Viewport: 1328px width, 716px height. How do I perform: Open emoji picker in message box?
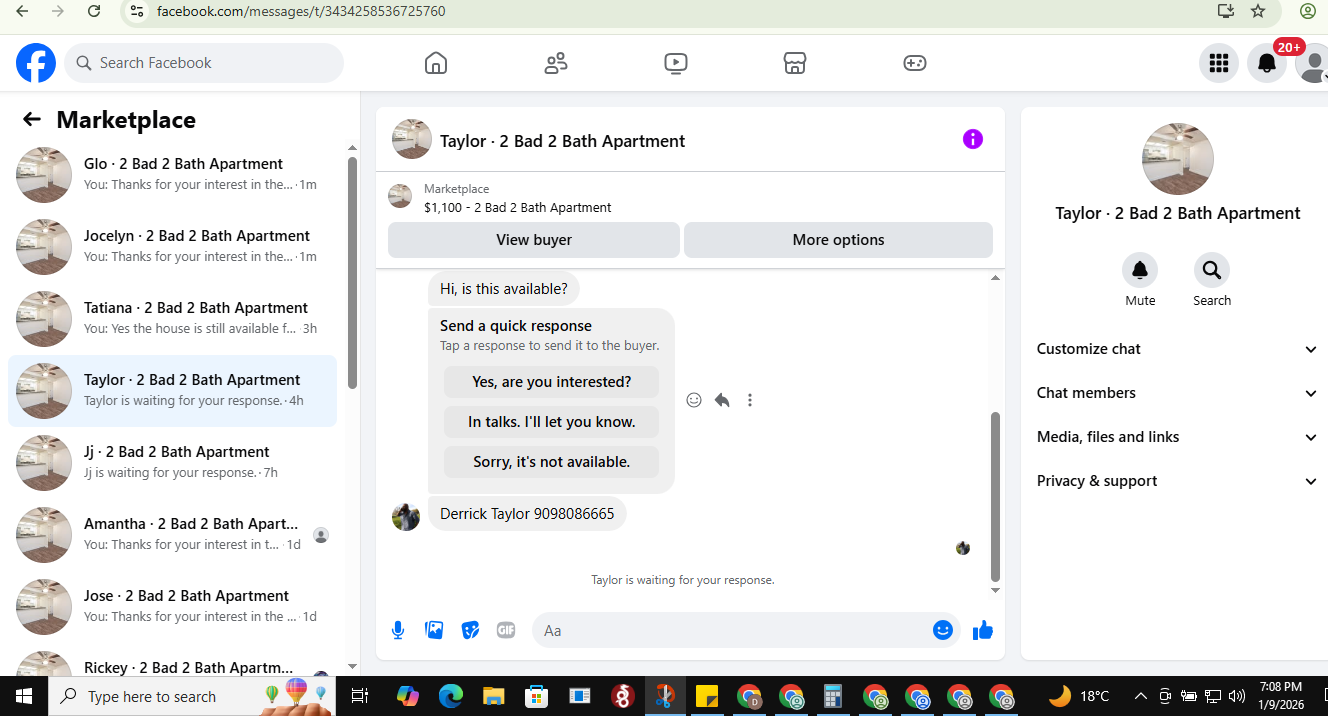point(942,630)
